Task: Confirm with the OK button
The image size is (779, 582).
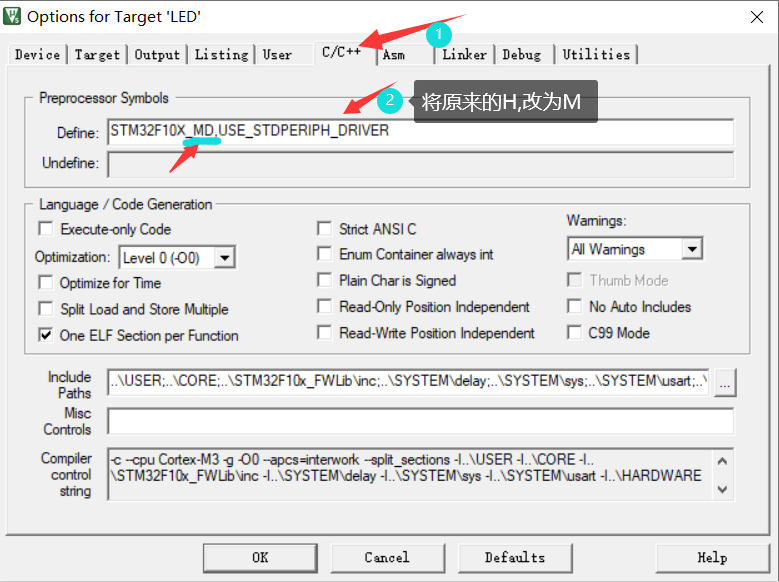Action: coord(260,558)
